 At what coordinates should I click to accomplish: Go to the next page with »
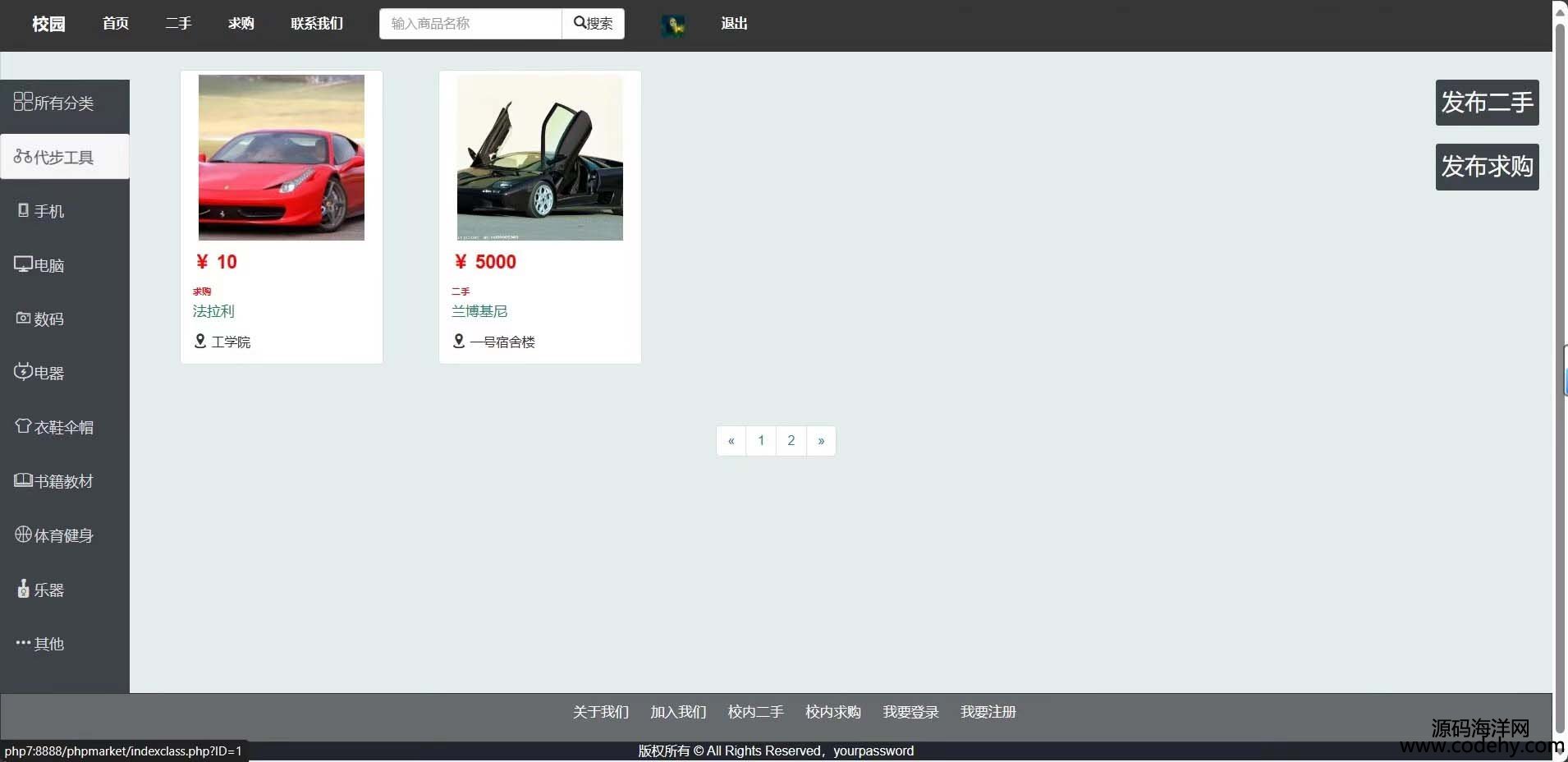pos(821,441)
